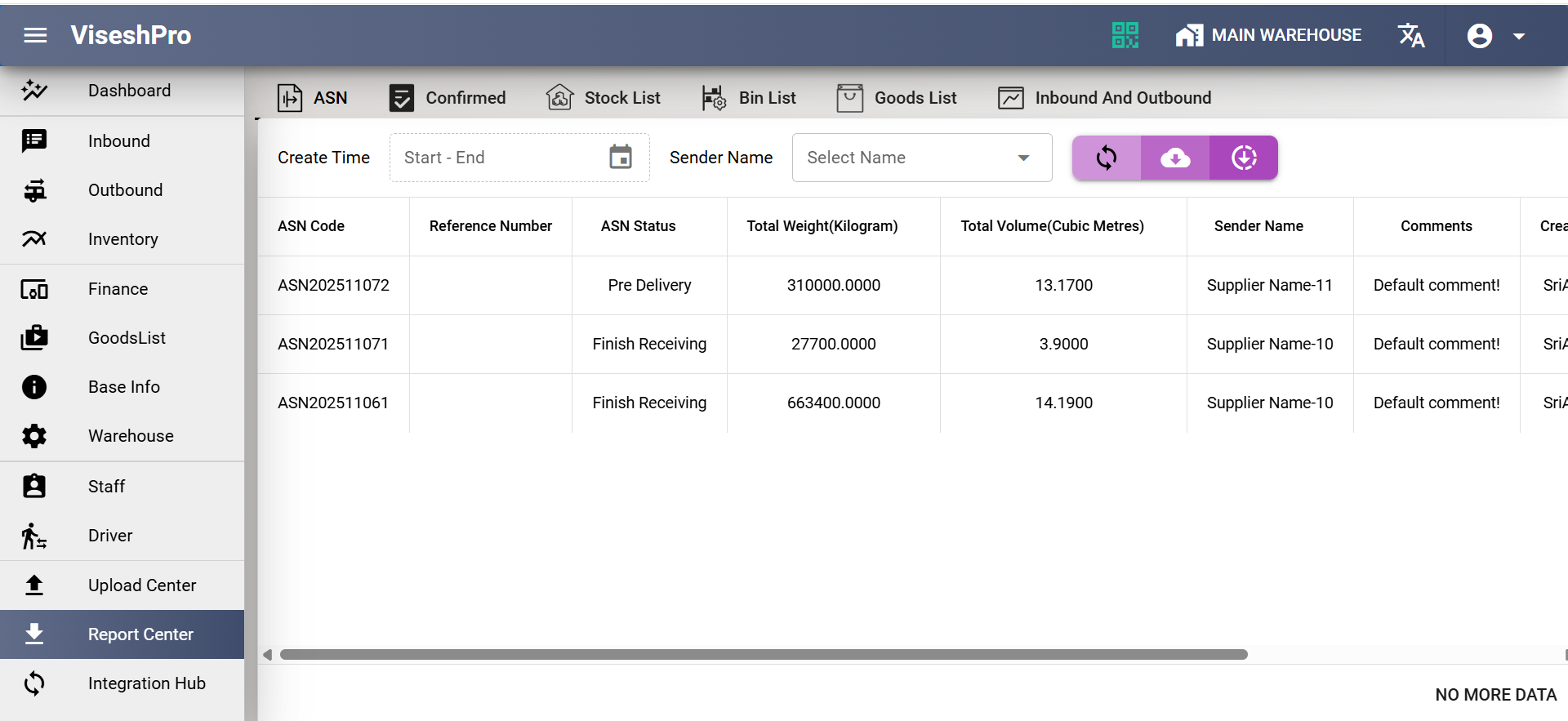Switch to the Bin List tab

tap(749, 98)
